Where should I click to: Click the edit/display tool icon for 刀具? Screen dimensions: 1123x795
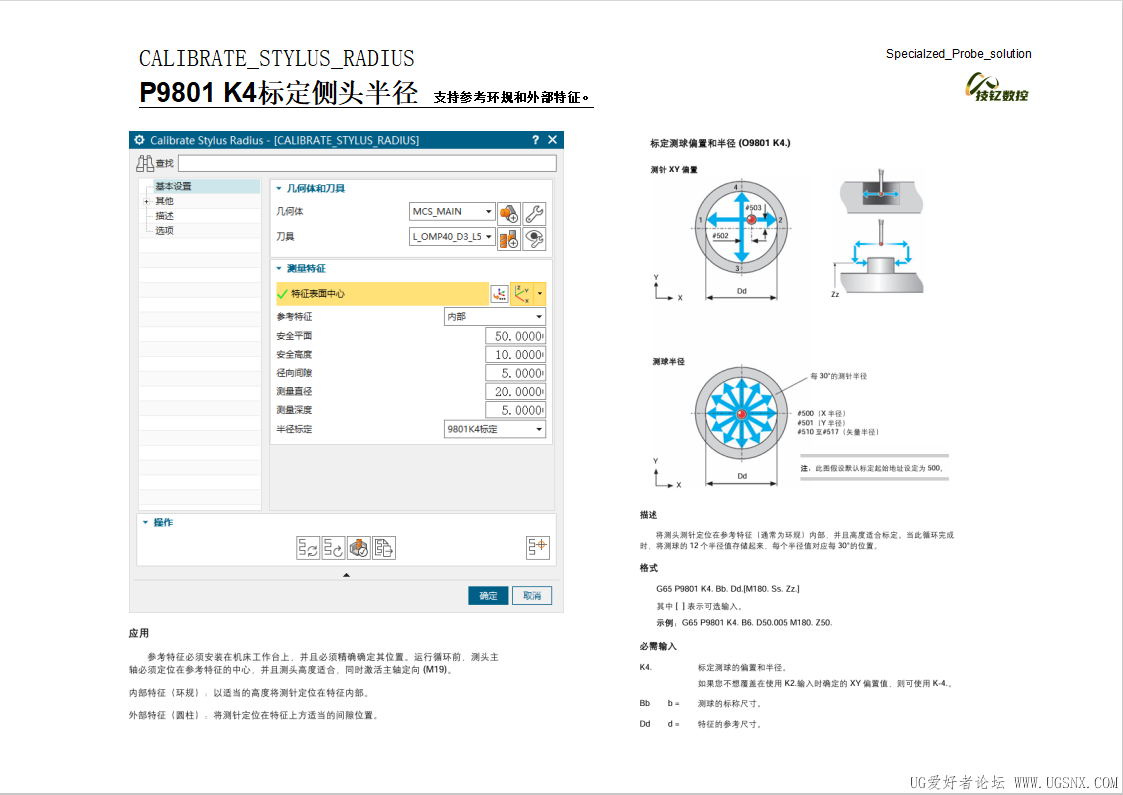pos(534,238)
